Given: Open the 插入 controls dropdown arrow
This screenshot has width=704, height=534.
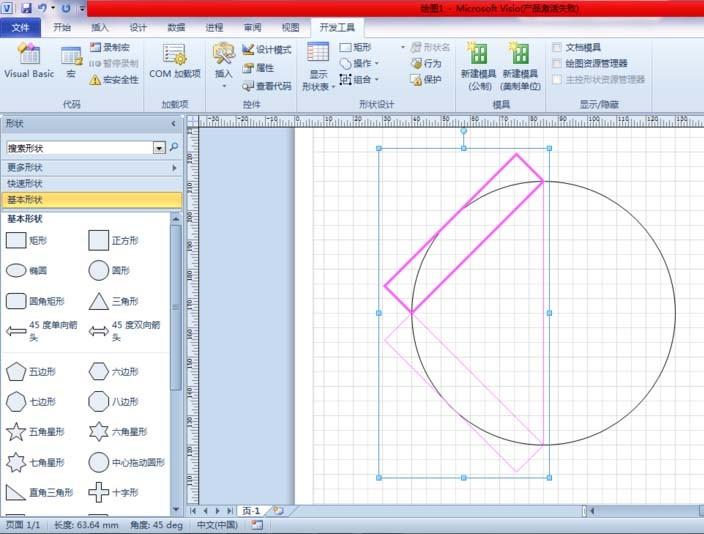Looking at the screenshot, I should [224, 86].
